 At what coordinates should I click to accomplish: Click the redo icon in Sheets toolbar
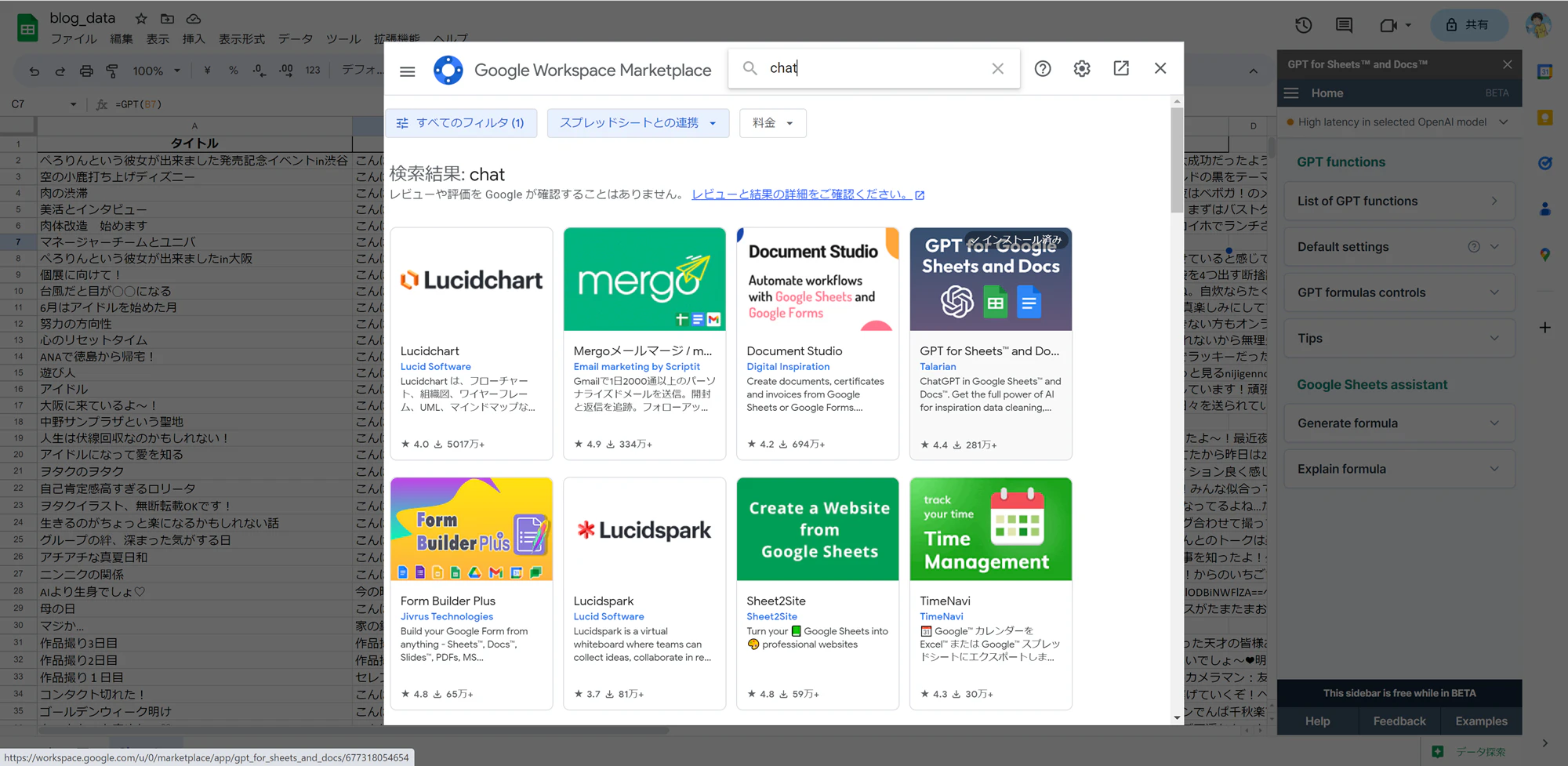60,71
